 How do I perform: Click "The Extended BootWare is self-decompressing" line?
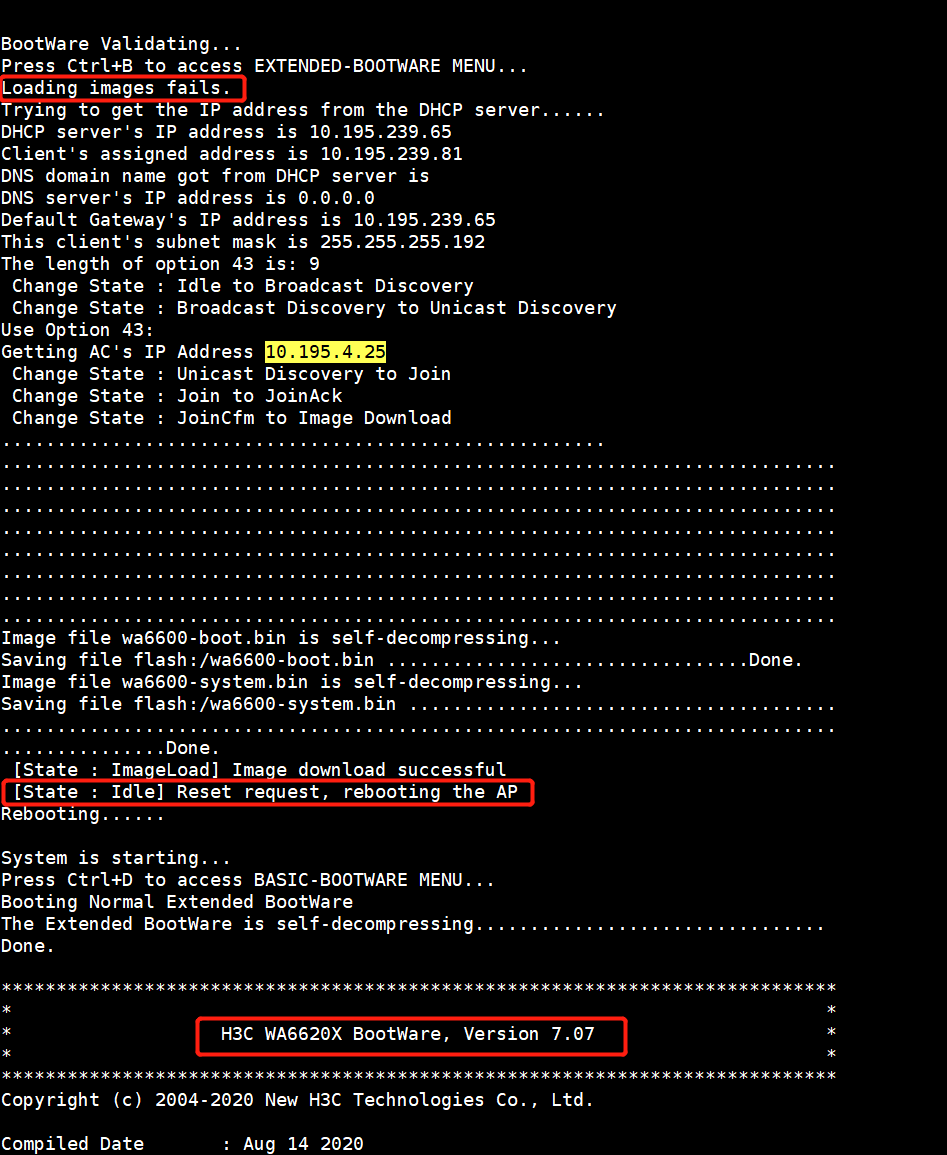pos(412,925)
